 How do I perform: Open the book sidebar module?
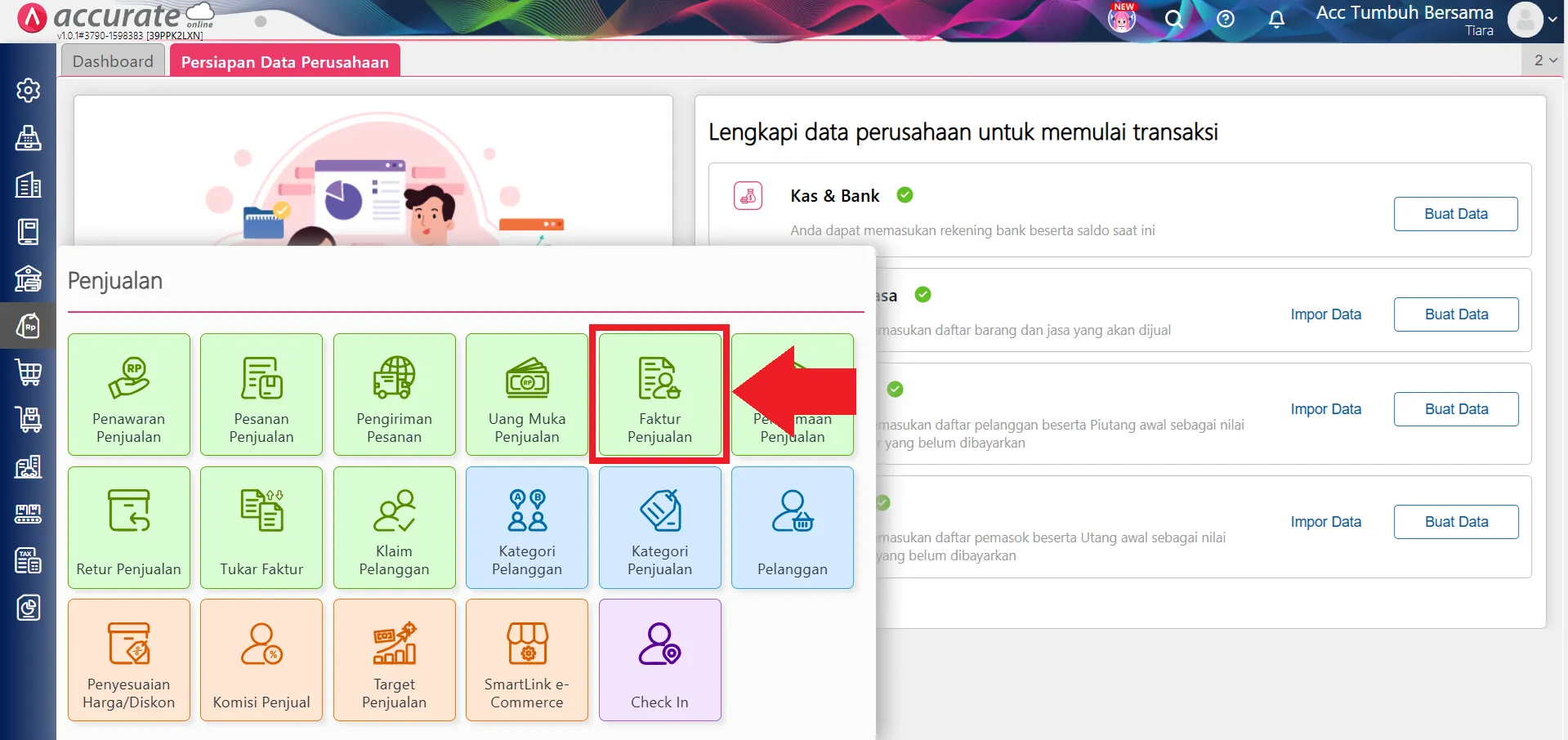click(29, 232)
